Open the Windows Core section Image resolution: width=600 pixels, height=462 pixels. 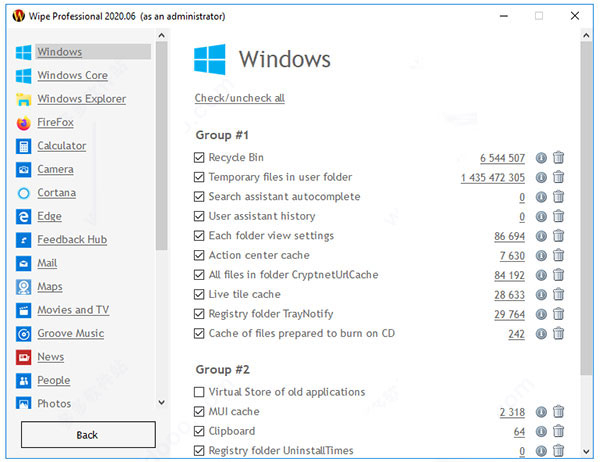pyautogui.click(x=72, y=76)
